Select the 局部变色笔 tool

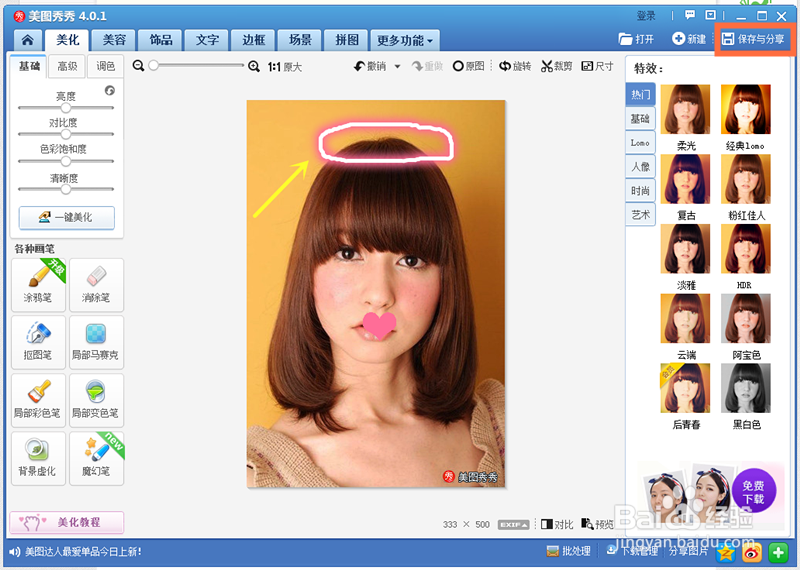[x=96, y=400]
